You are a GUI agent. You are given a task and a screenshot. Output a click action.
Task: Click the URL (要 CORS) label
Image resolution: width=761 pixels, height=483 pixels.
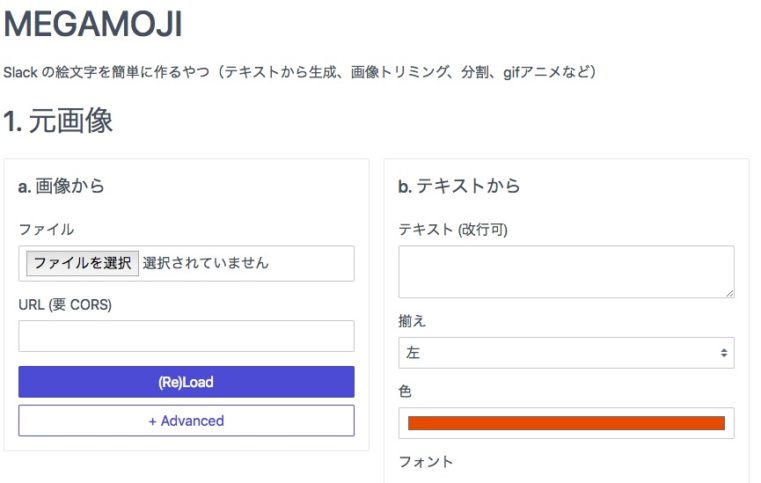[65, 305]
